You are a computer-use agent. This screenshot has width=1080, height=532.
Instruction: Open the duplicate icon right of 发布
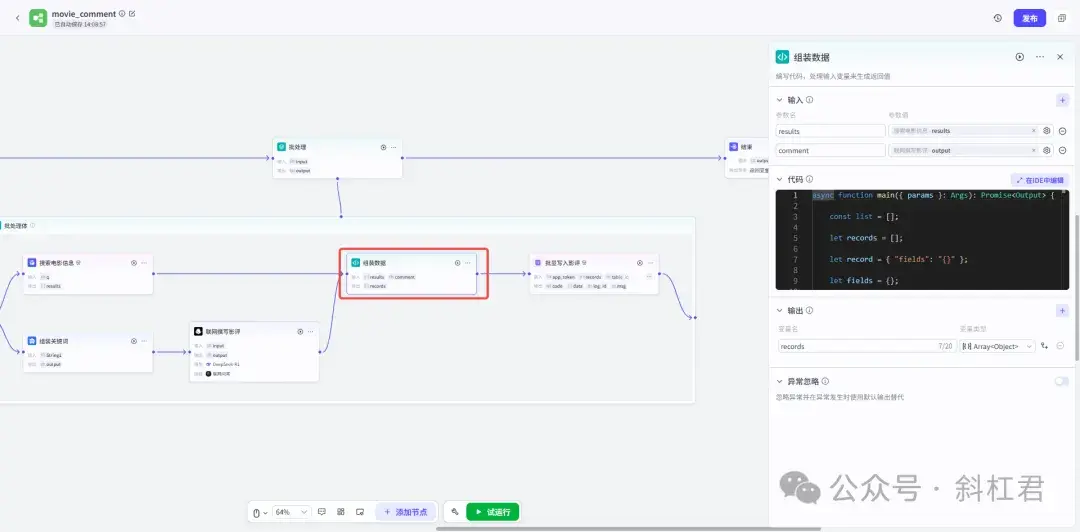1061,19
